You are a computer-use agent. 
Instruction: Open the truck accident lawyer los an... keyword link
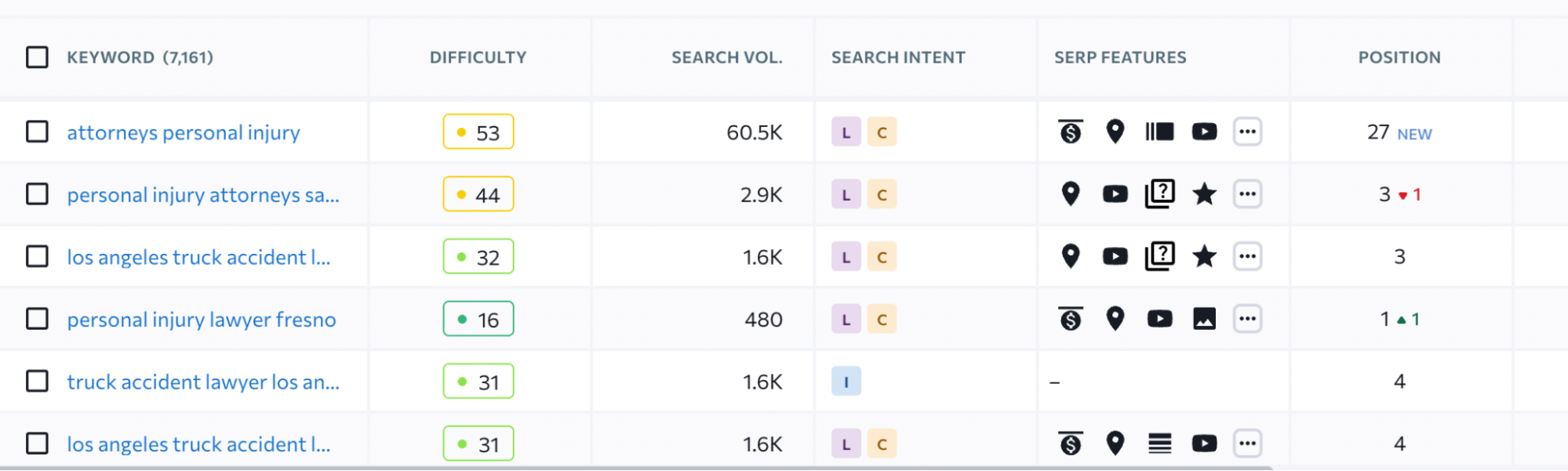[203, 382]
